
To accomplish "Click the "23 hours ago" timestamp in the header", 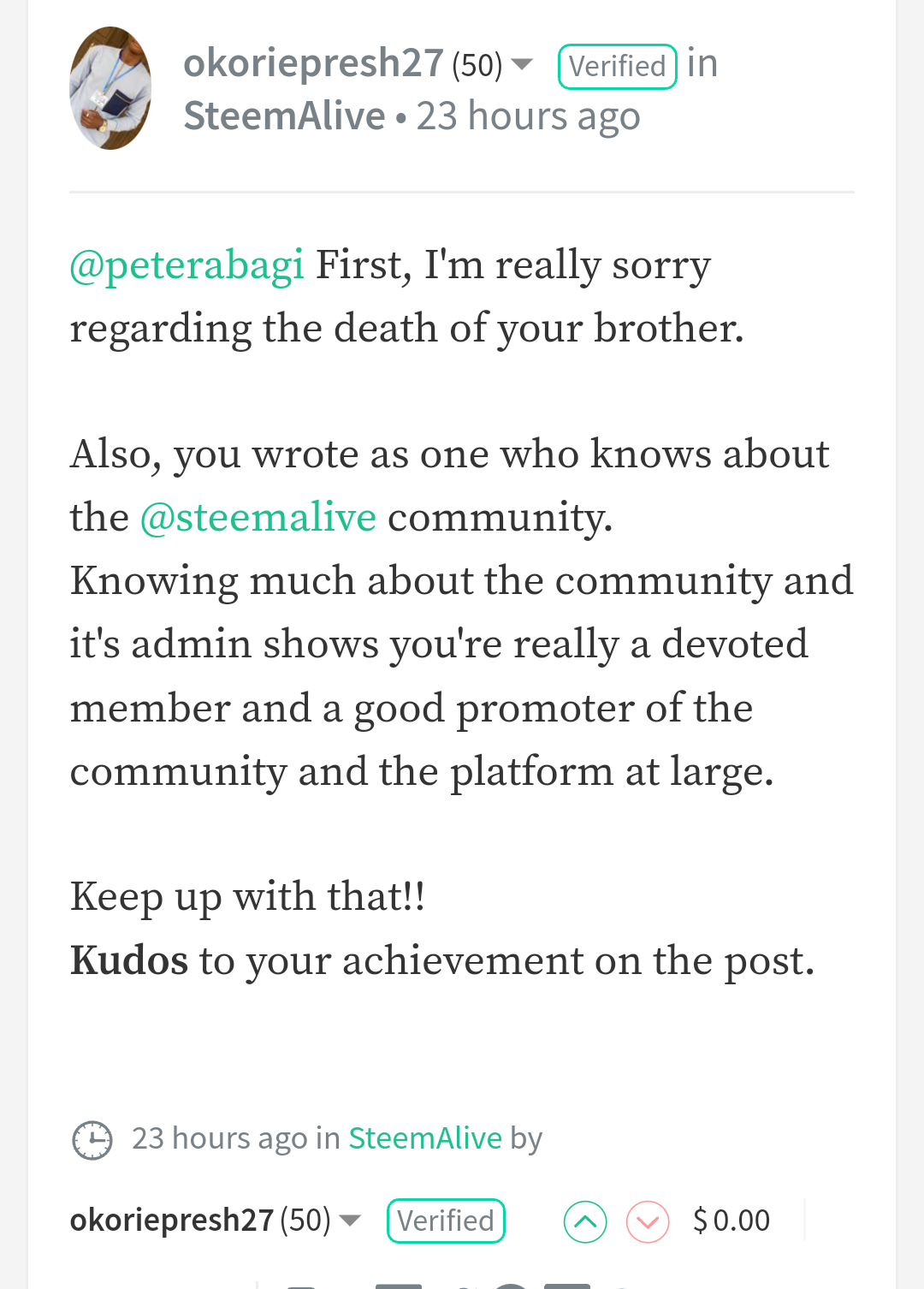I will 528,116.
